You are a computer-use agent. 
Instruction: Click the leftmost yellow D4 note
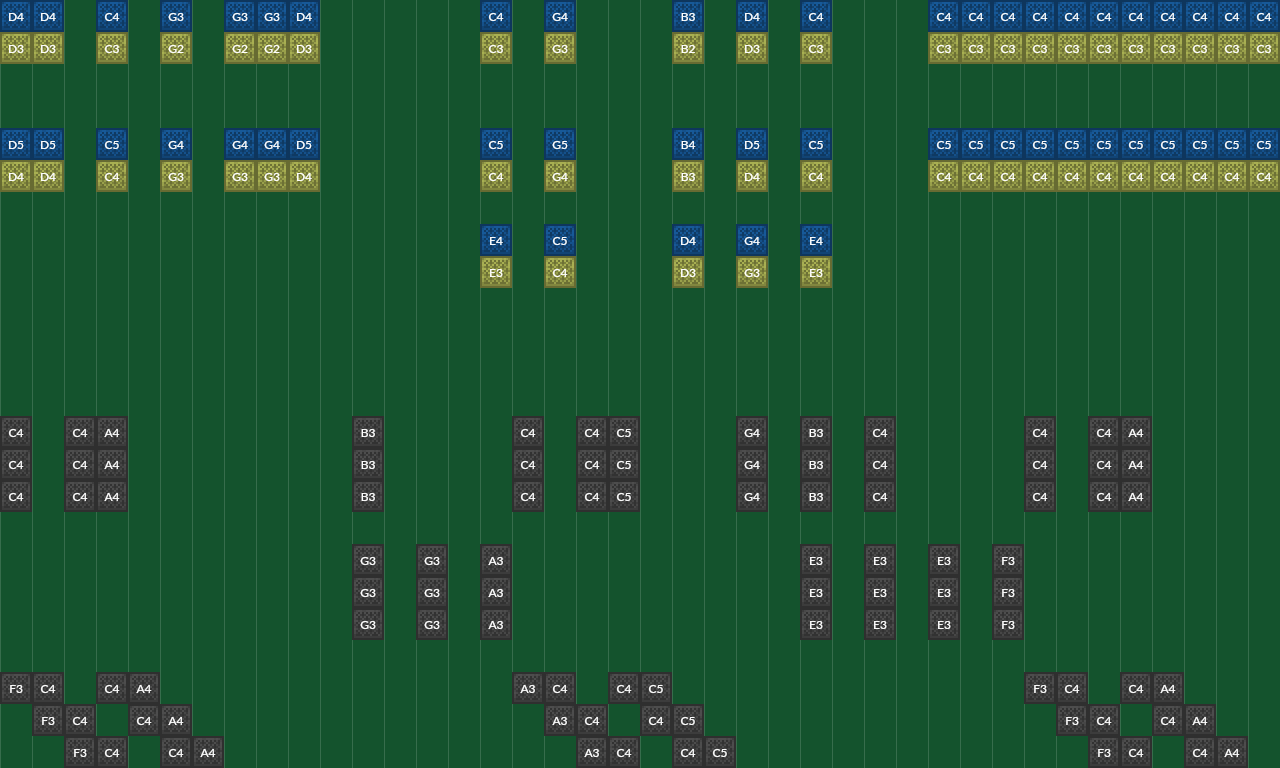tap(16, 176)
